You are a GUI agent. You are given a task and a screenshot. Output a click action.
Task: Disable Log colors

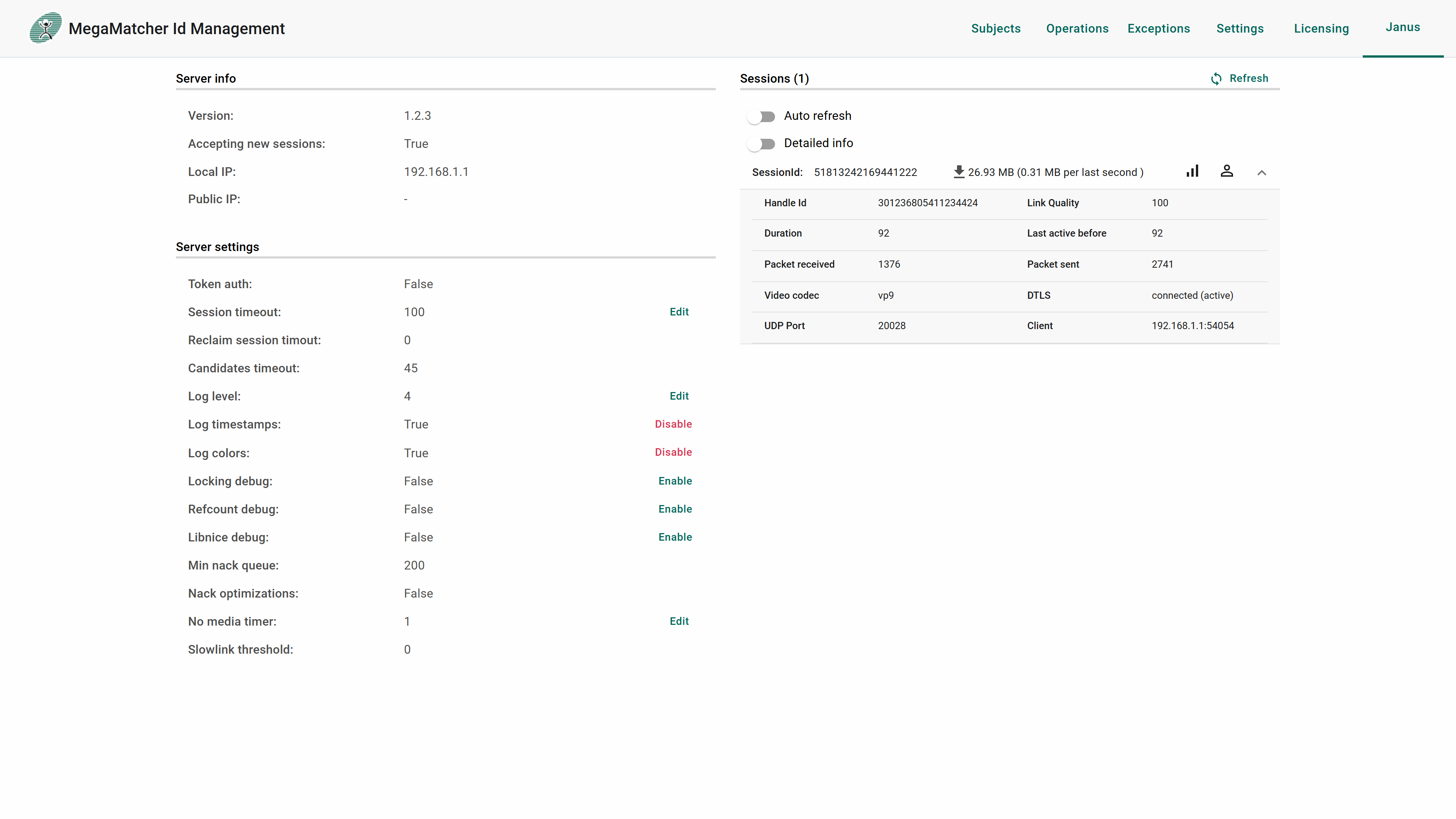[x=673, y=452]
